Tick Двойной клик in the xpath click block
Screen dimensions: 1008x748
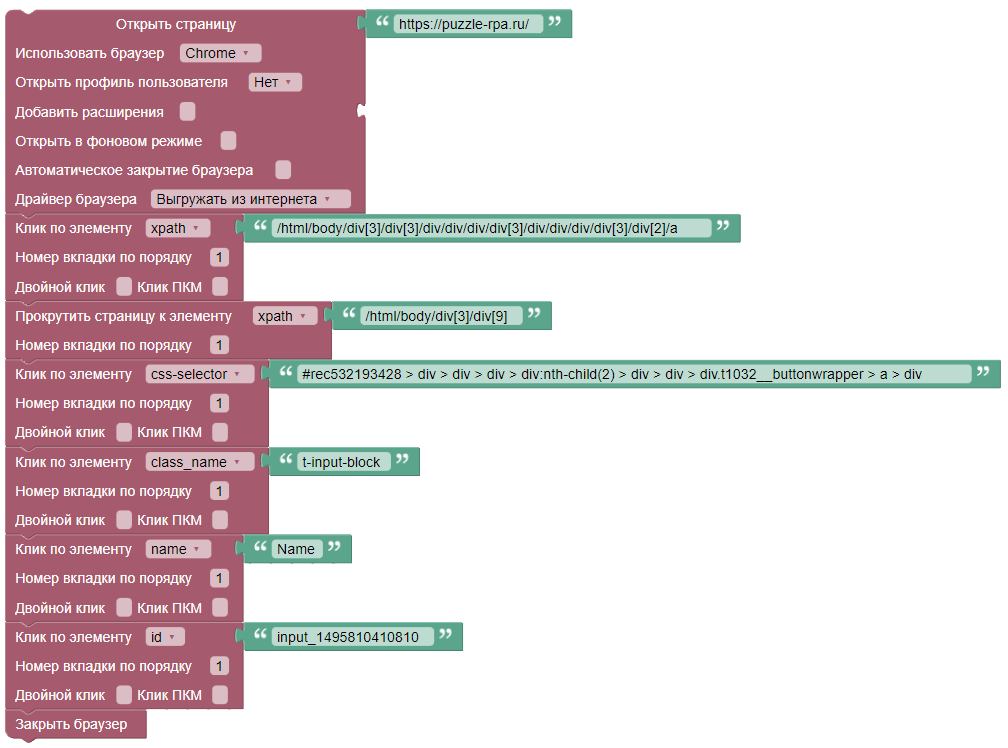(x=124, y=287)
